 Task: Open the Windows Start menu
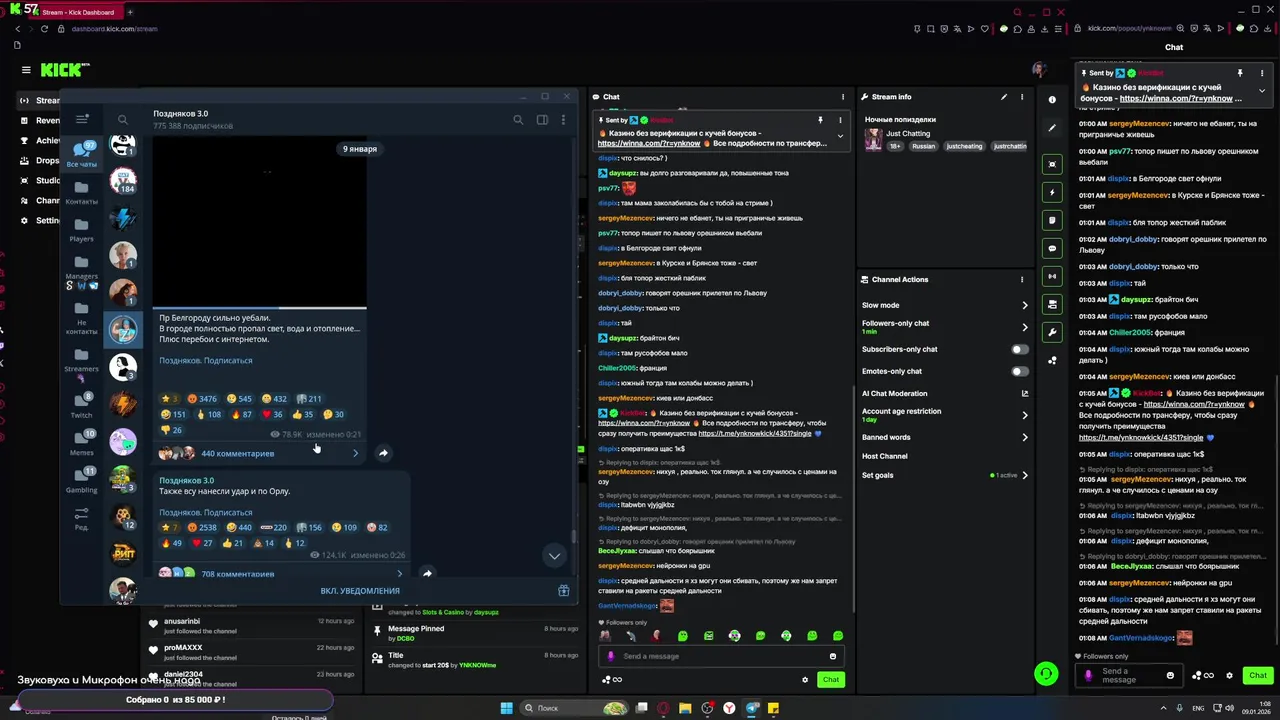[x=507, y=708]
